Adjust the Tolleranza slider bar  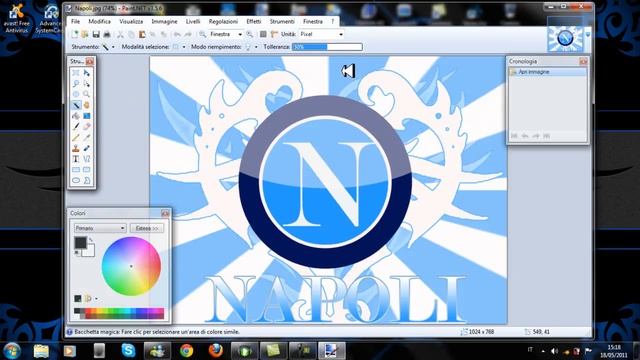pos(327,47)
